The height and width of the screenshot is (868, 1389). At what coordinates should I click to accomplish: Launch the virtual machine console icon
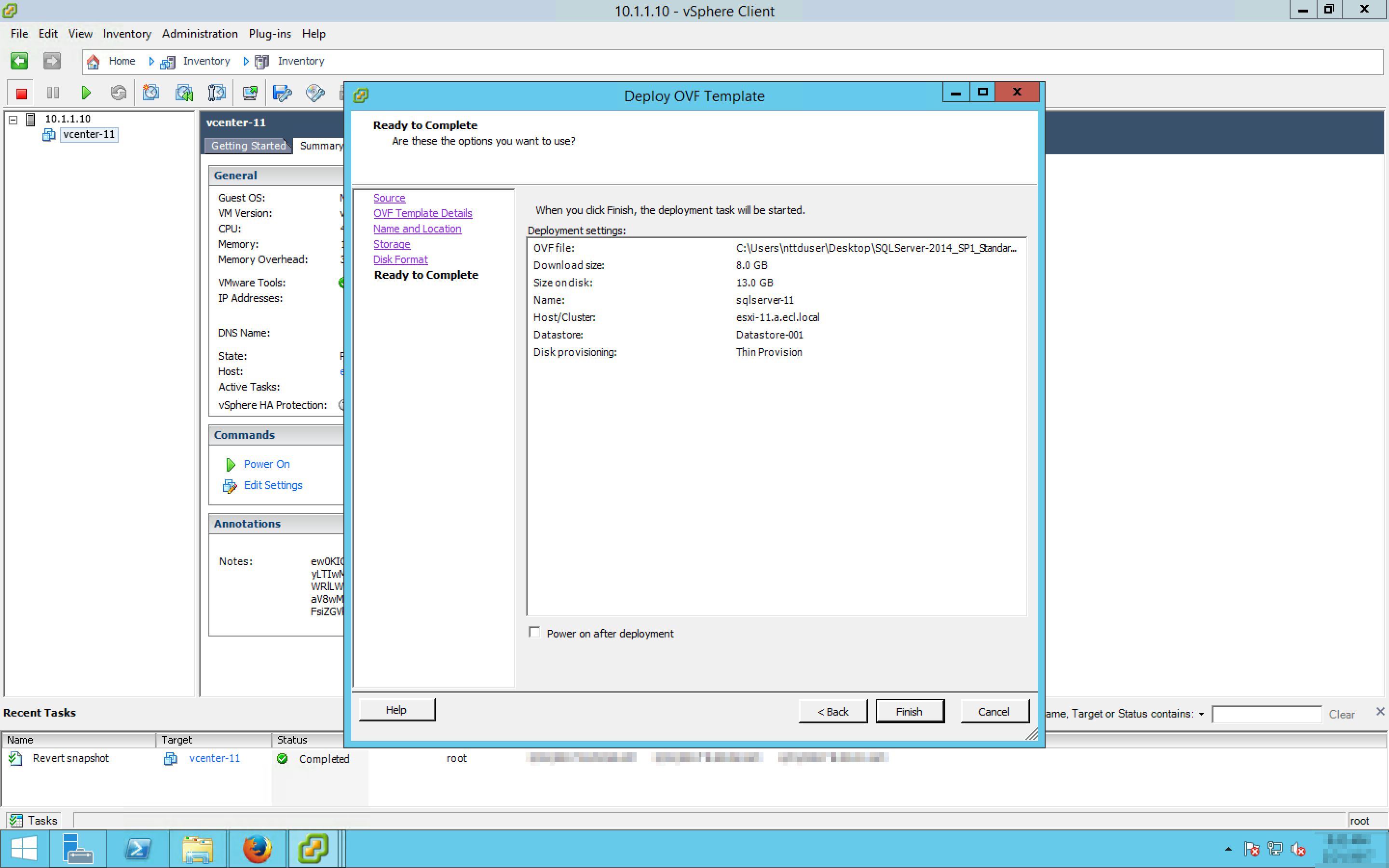pos(250,93)
